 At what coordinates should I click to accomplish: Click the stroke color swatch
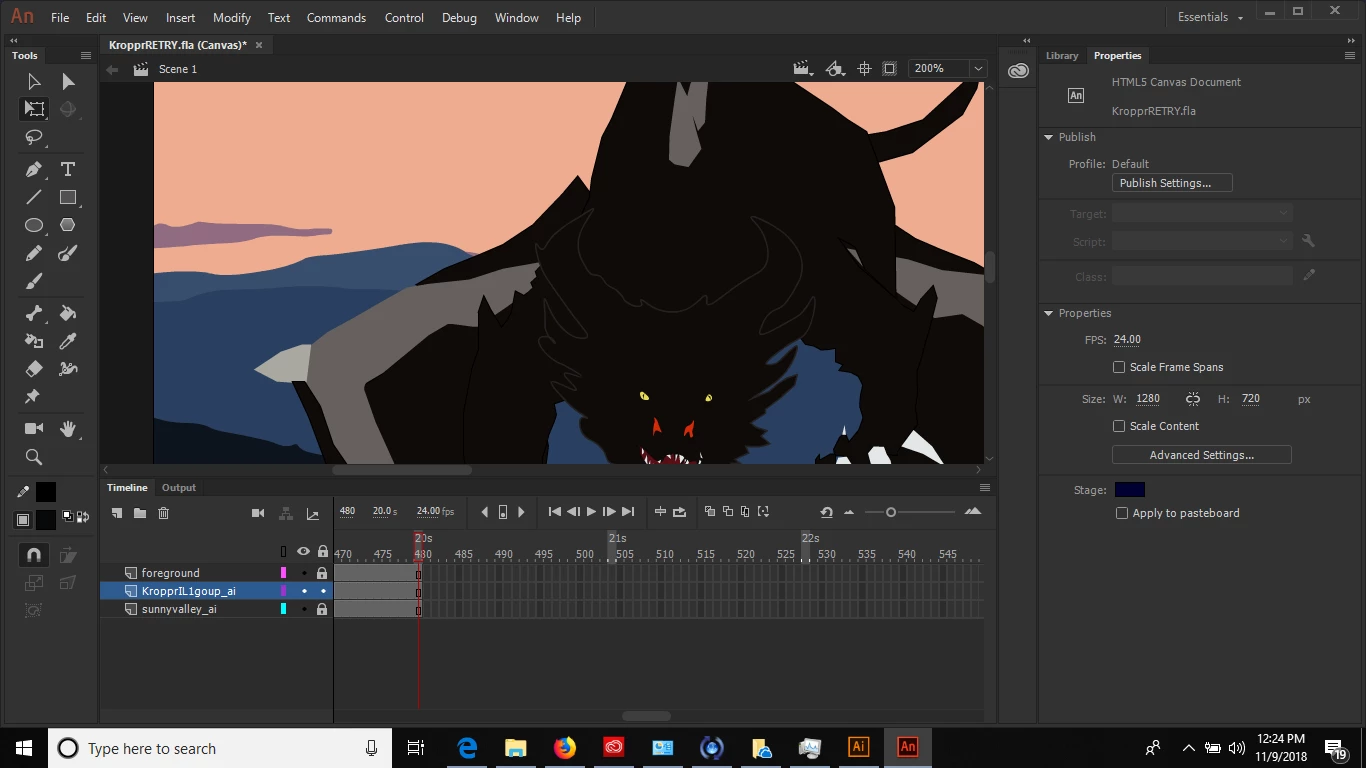pyautogui.click(x=46, y=492)
